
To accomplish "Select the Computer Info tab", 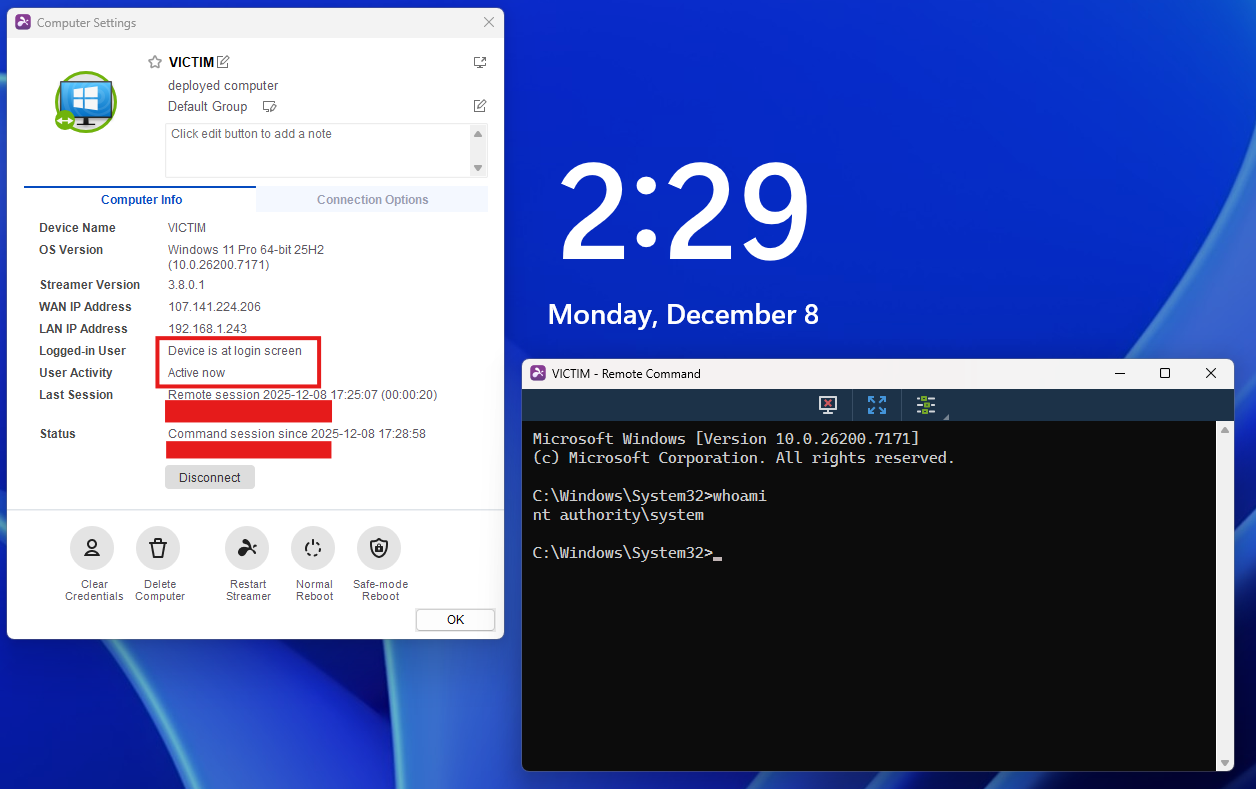I will tap(141, 199).
